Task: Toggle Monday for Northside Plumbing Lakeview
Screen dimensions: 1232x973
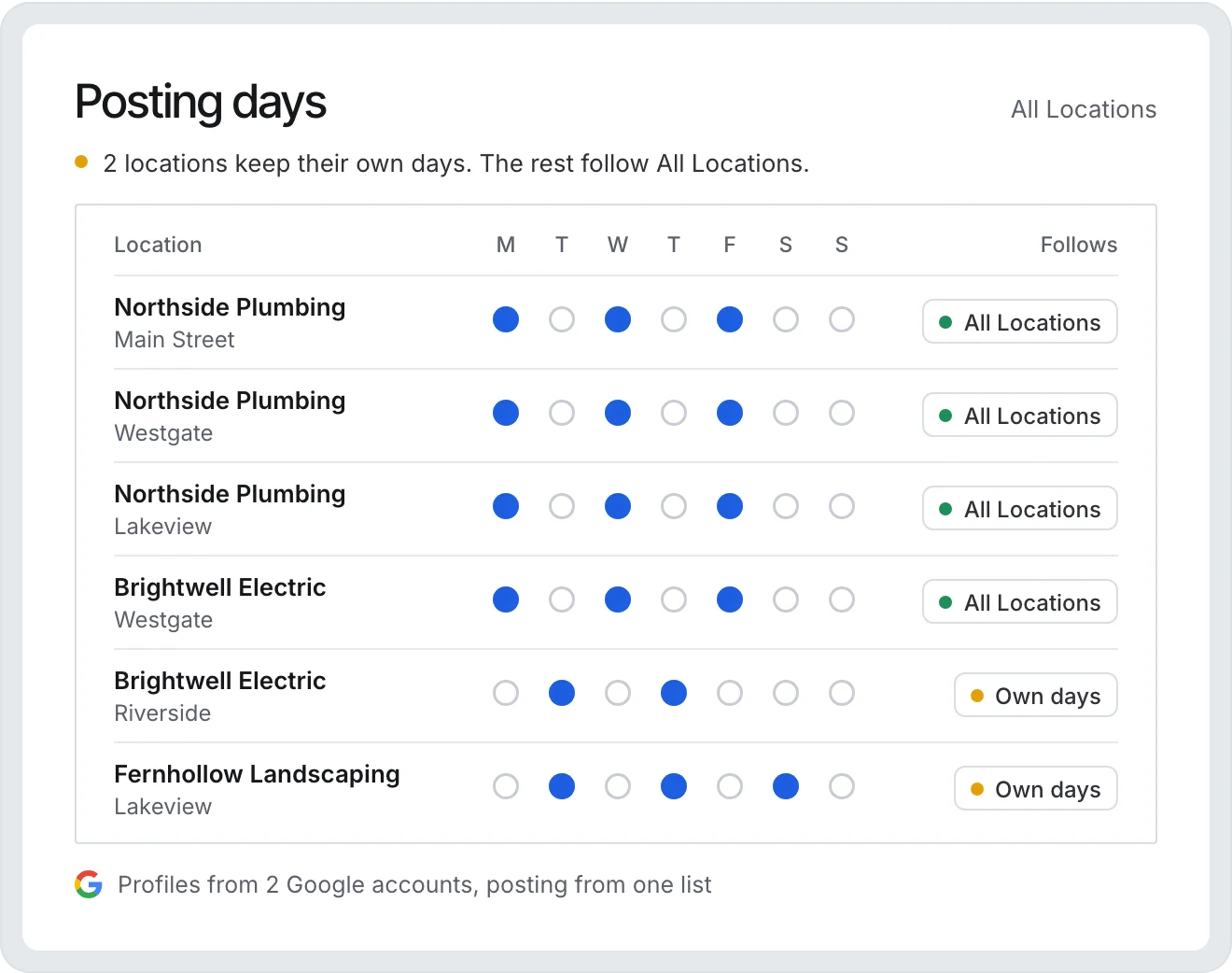Action: pos(506,506)
